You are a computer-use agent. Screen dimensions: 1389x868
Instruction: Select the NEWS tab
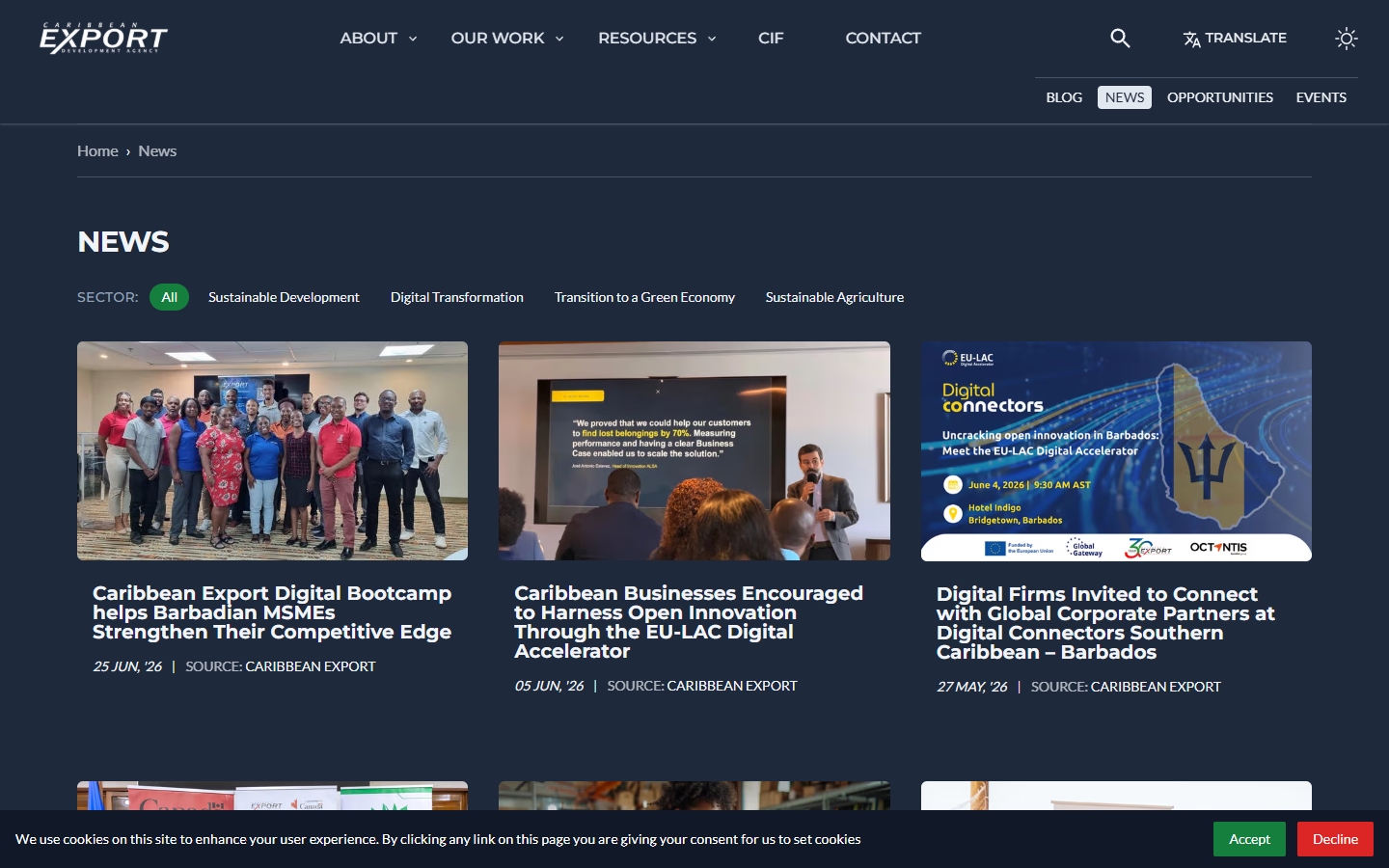[x=1125, y=97]
